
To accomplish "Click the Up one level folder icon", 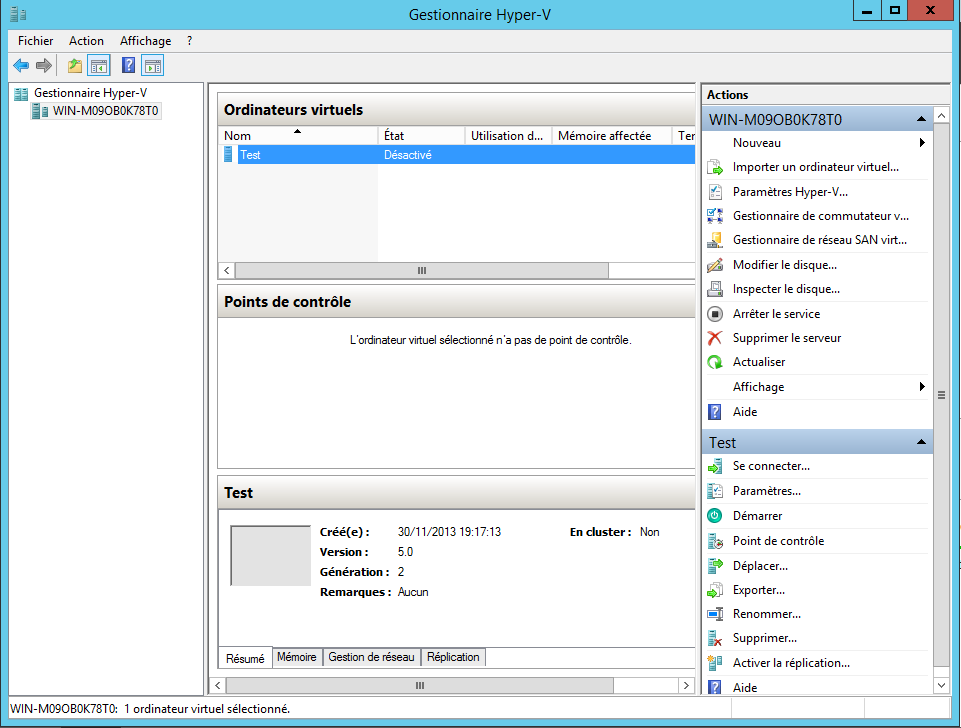I will (x=75, y=66).
